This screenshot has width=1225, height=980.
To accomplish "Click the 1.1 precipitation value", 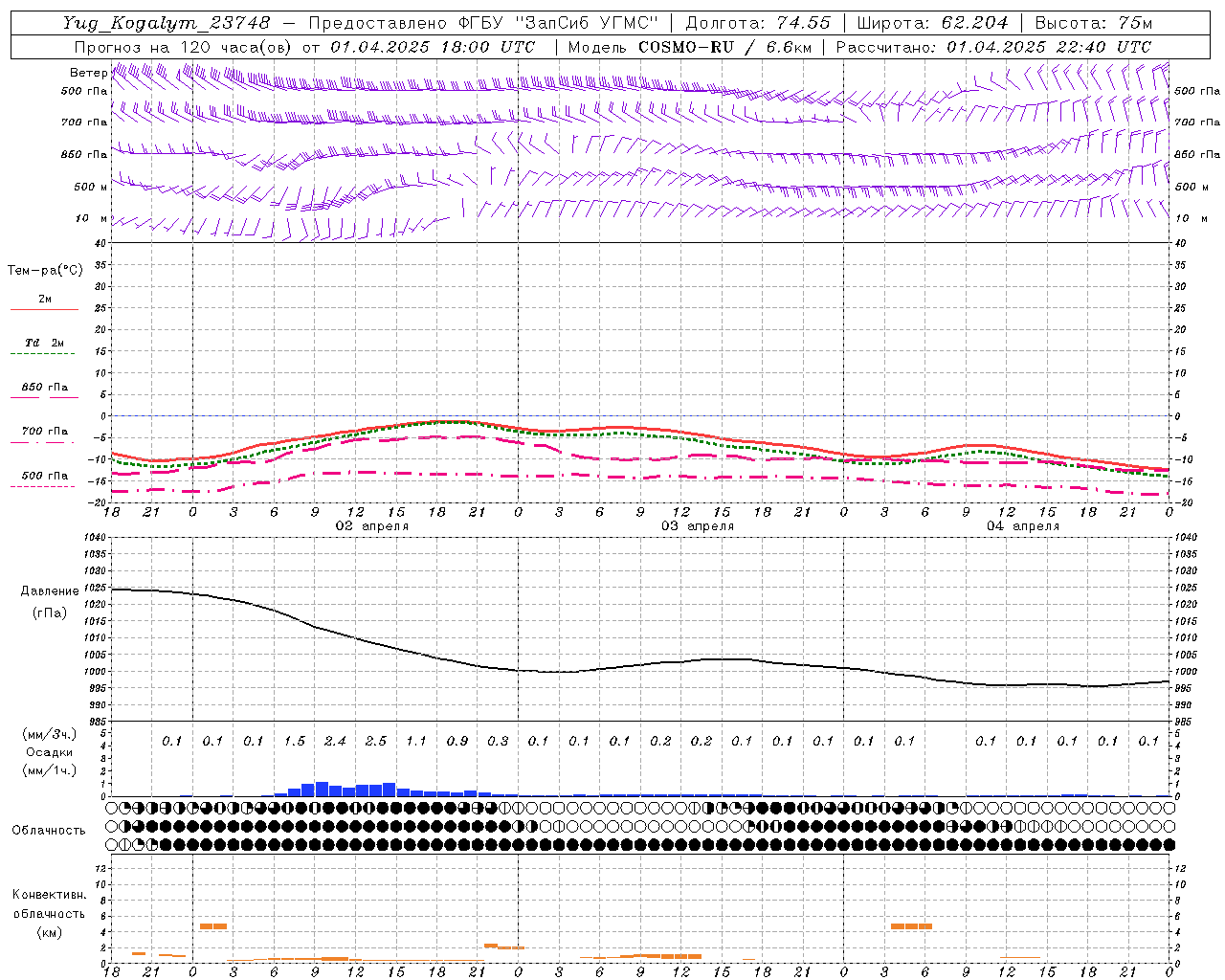I will pyautogui.click(x=416, y=742).
